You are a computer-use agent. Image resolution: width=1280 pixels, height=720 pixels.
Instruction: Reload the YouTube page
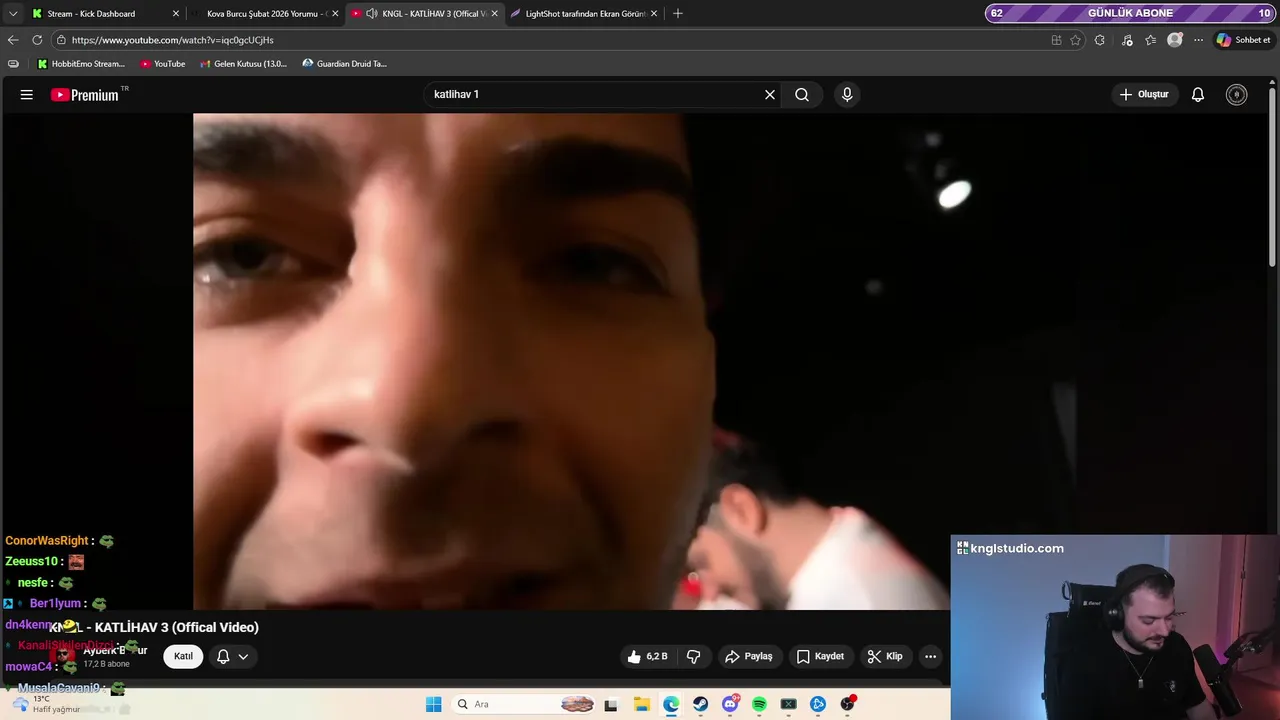[x=37, y=40]
